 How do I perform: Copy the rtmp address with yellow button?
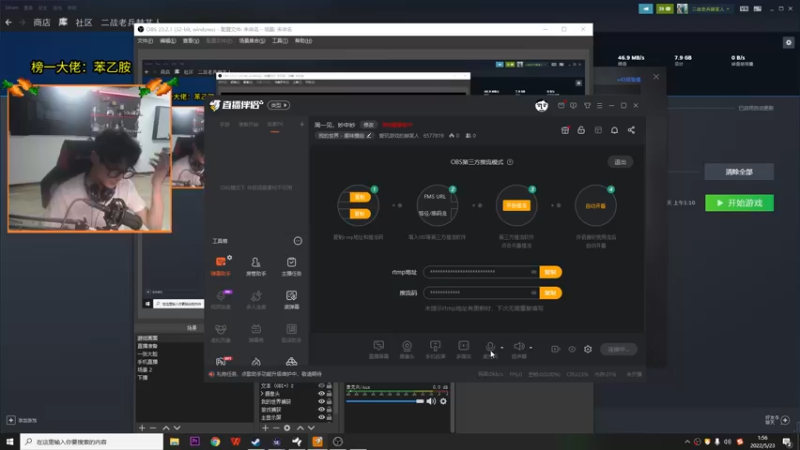(x=551, y=272)
